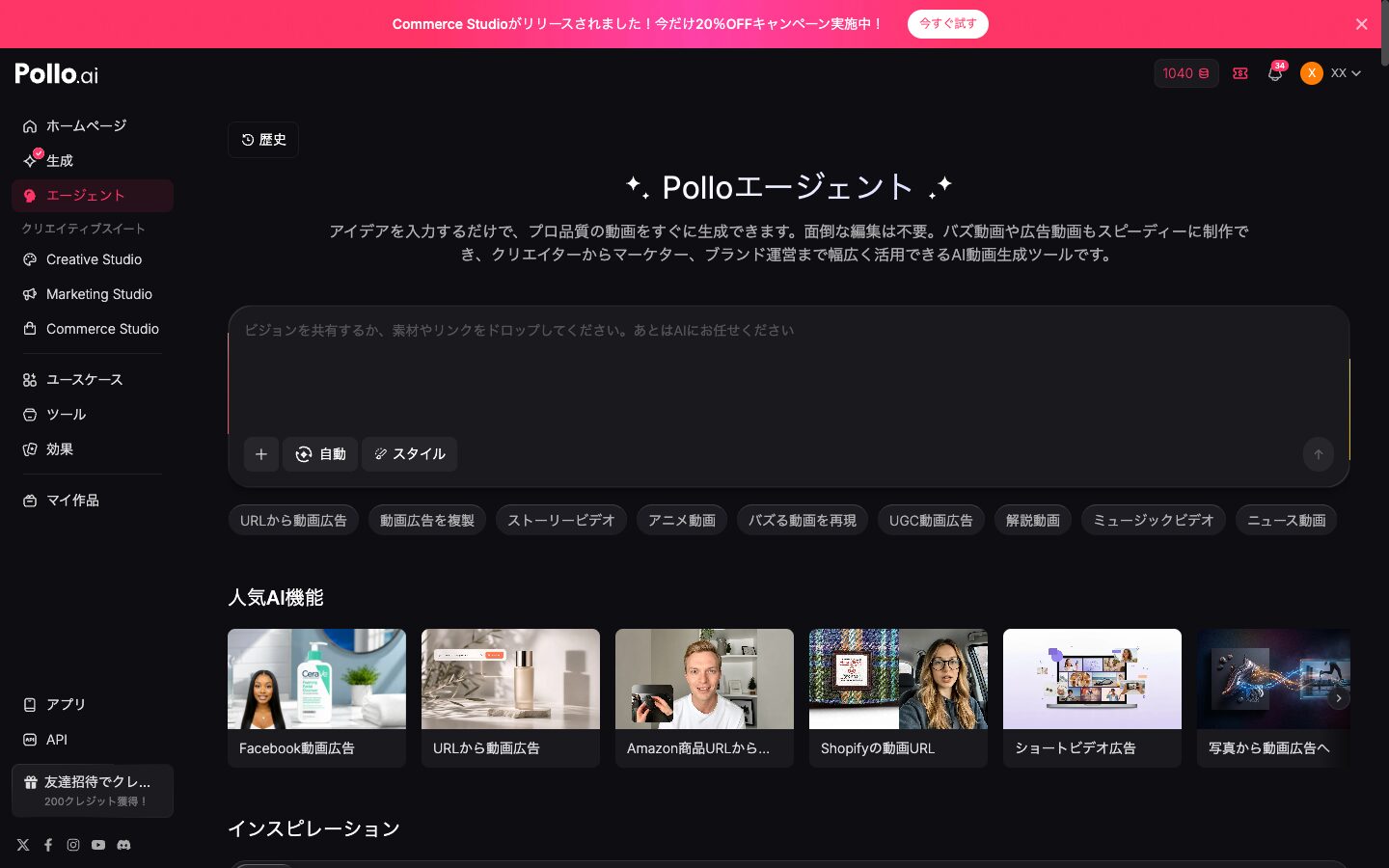Open the Amazon商品URLから card
Screen dimensions: 1389x868
click(704, 698)
